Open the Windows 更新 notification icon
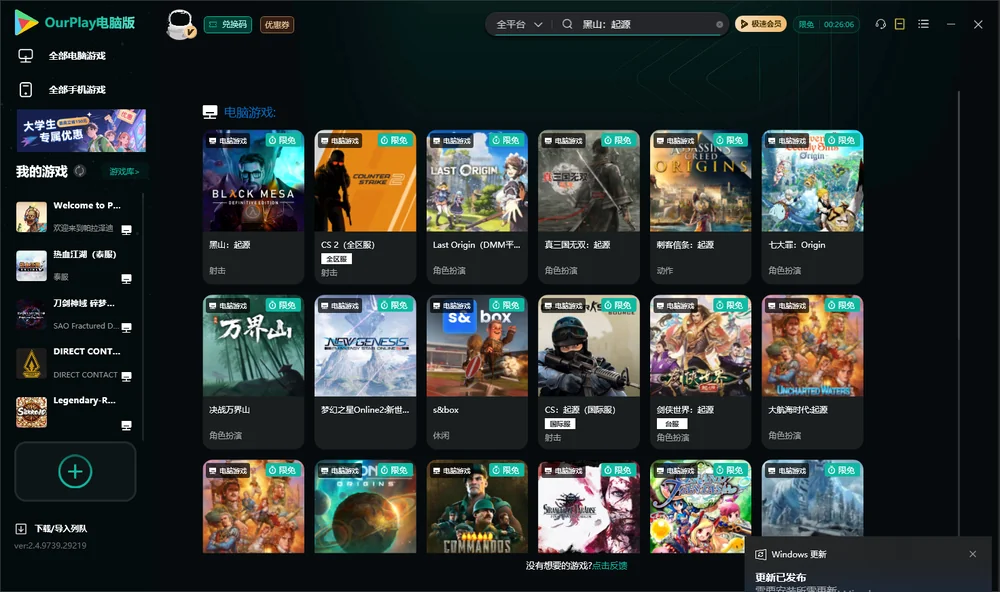The width and height of the screenshot is (1000, 592). point(760,554)
